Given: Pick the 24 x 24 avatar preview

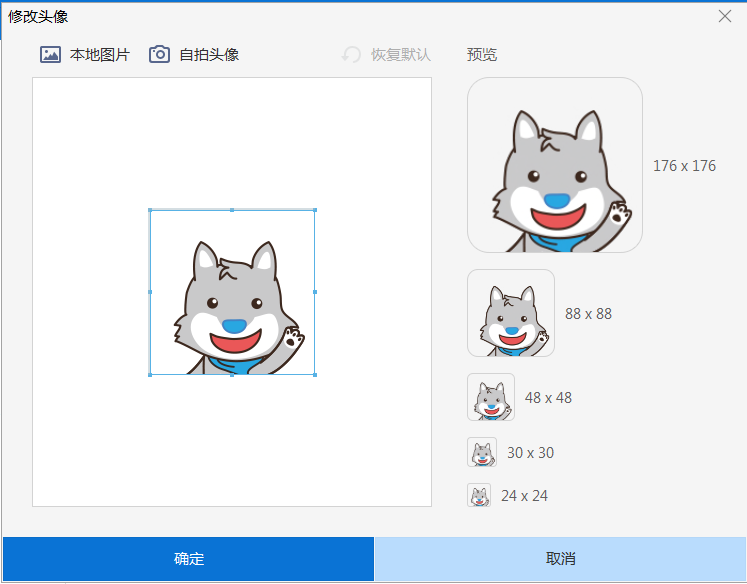Looking at the screenshot, I should [479, 496].
